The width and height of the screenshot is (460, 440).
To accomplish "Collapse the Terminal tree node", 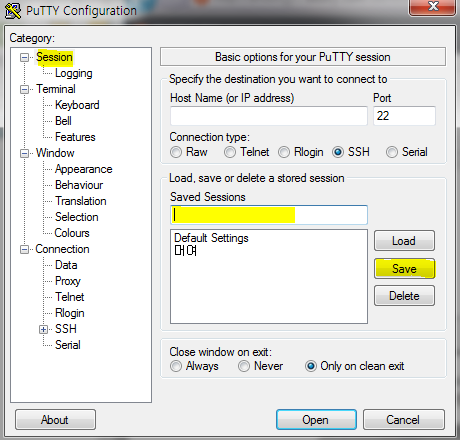I will point(24,89).
